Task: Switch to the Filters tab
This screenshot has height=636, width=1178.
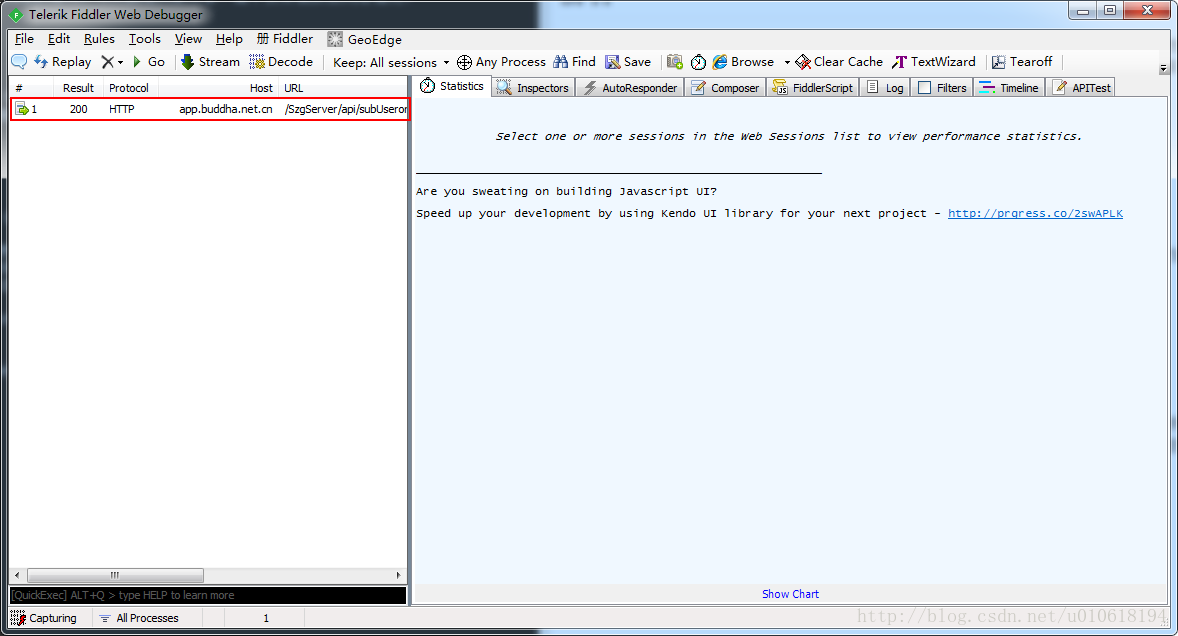Action: (942, 88)
